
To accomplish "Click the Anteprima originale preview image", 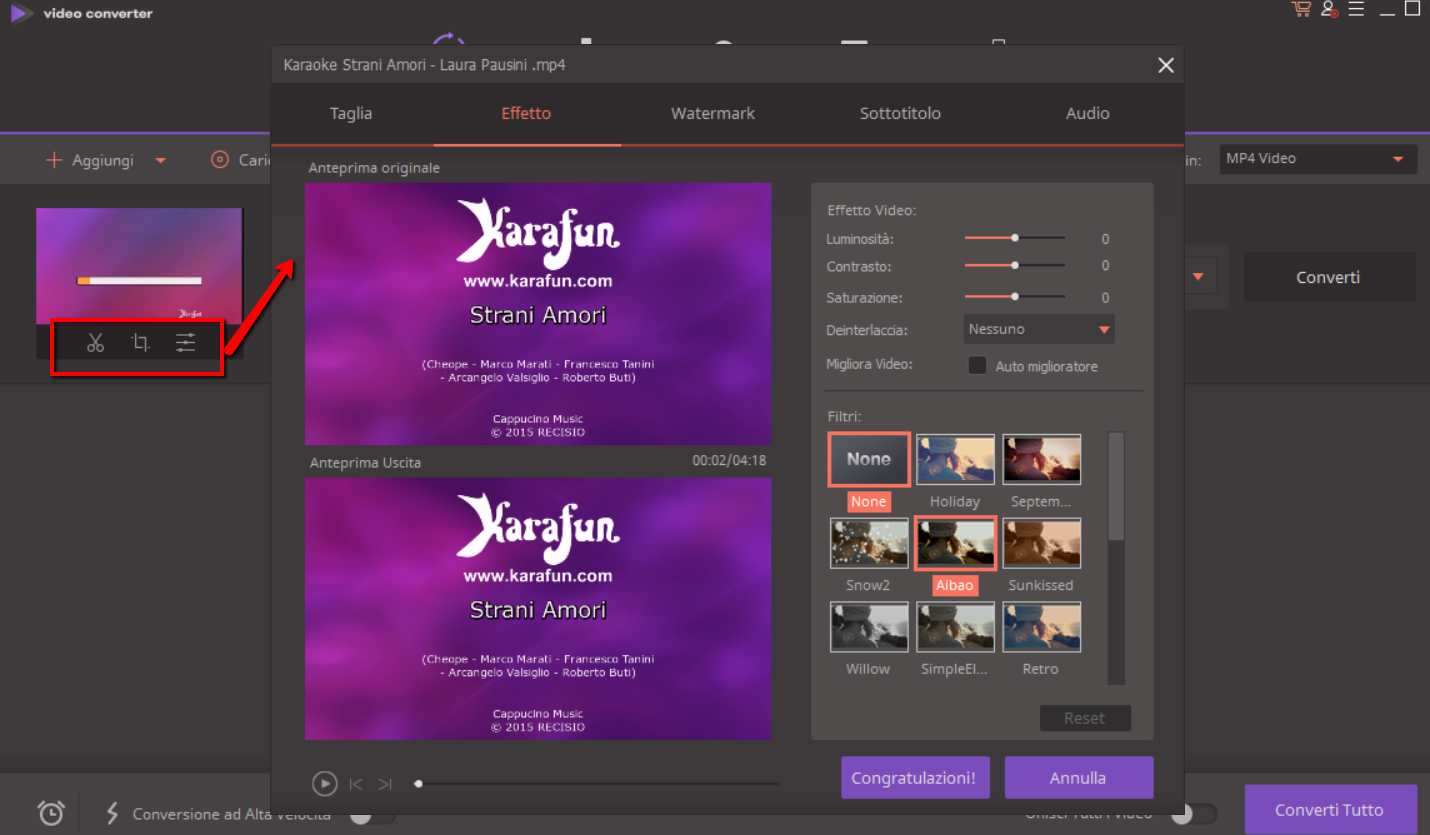I will 538,314.
